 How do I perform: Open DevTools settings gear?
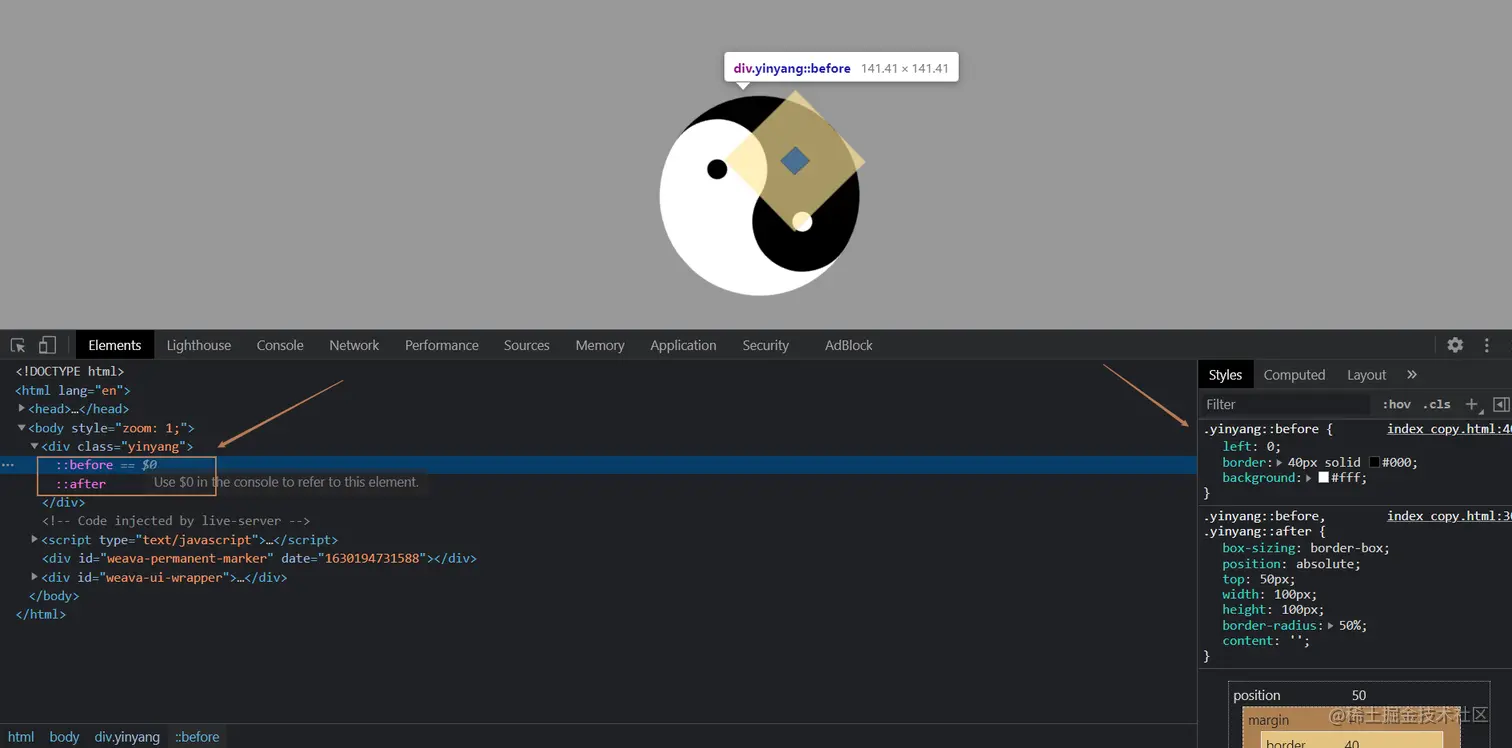click(x=1455, y=345)
